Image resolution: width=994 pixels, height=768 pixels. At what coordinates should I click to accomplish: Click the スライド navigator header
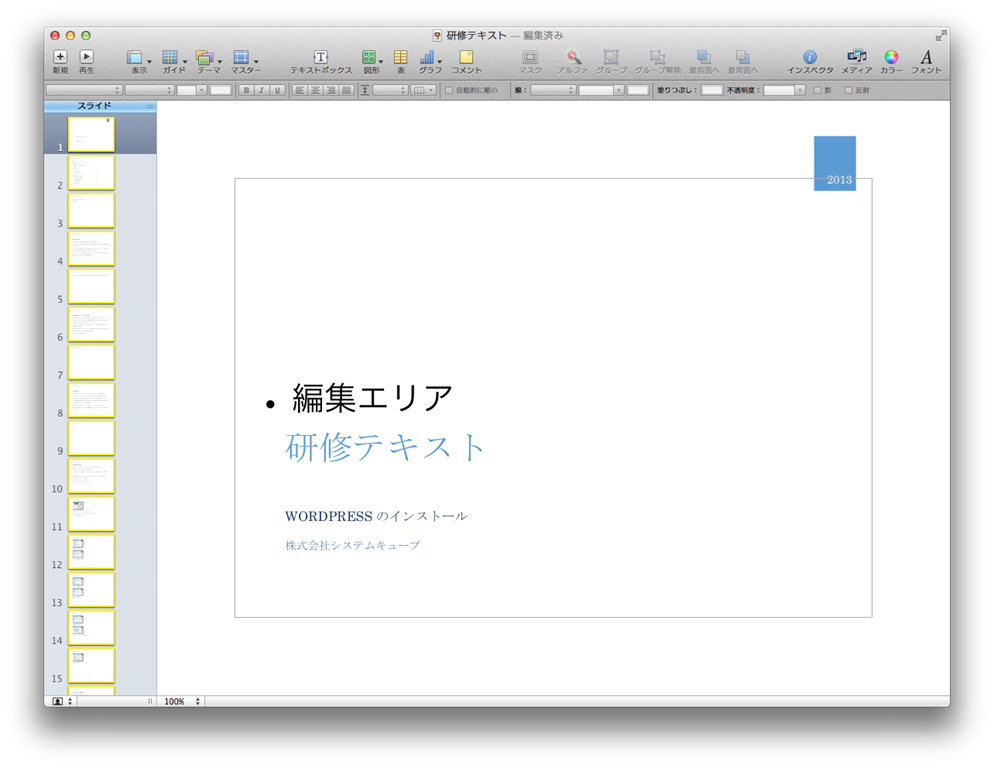pos(100,106)
